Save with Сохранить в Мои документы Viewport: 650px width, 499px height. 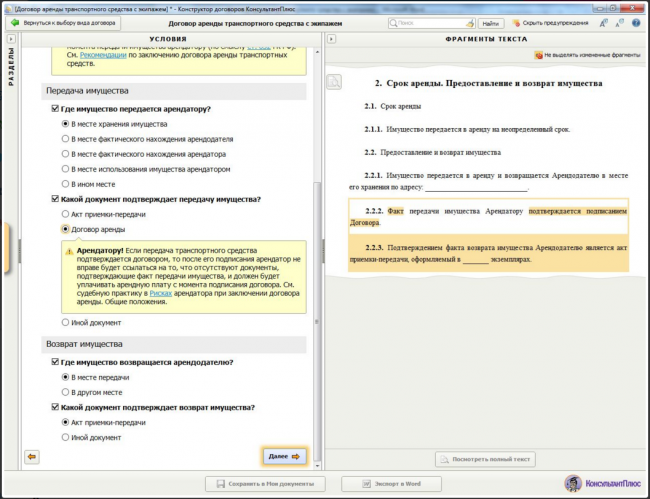click(265, 484)
